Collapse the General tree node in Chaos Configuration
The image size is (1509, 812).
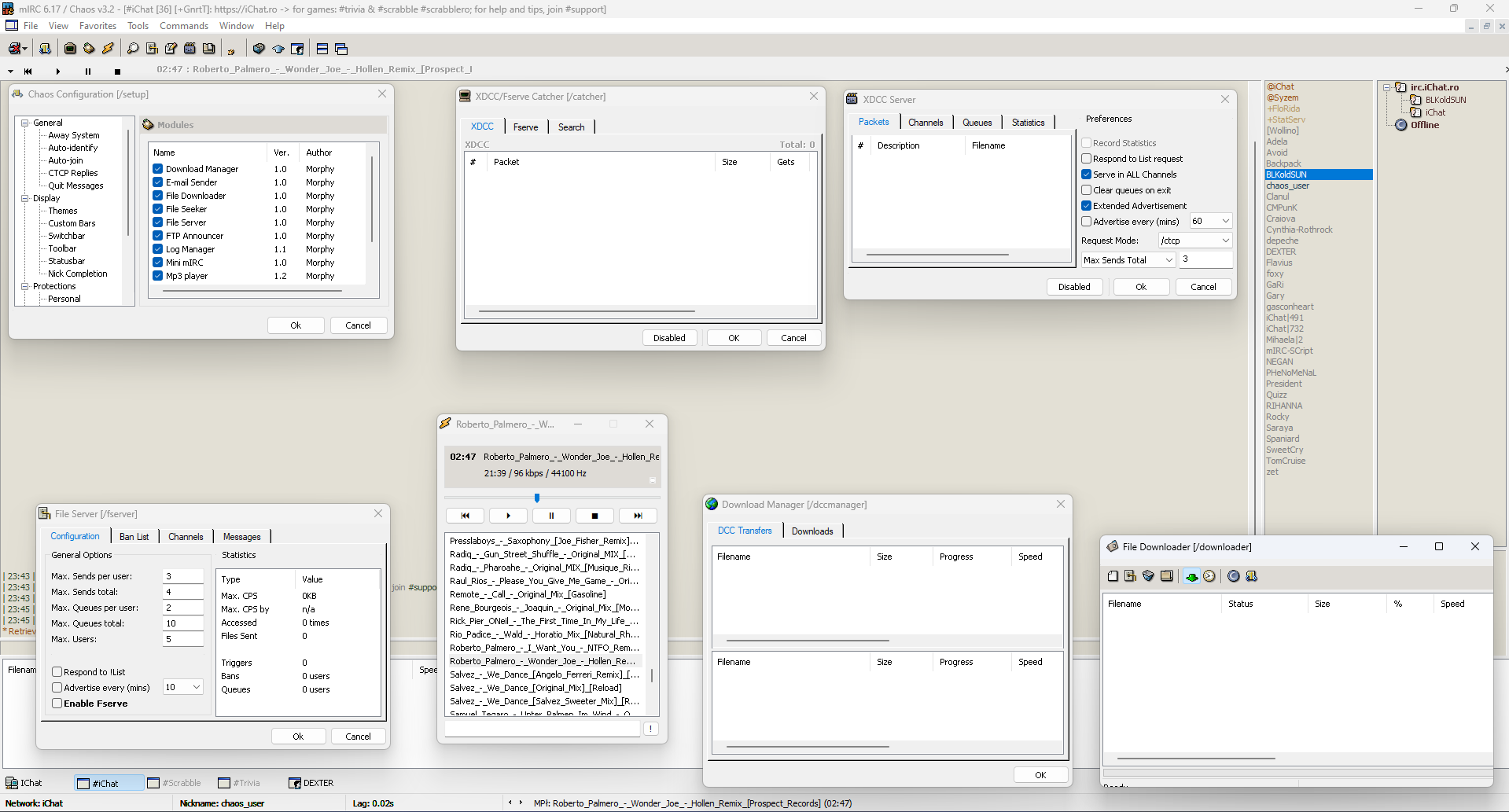25,123
